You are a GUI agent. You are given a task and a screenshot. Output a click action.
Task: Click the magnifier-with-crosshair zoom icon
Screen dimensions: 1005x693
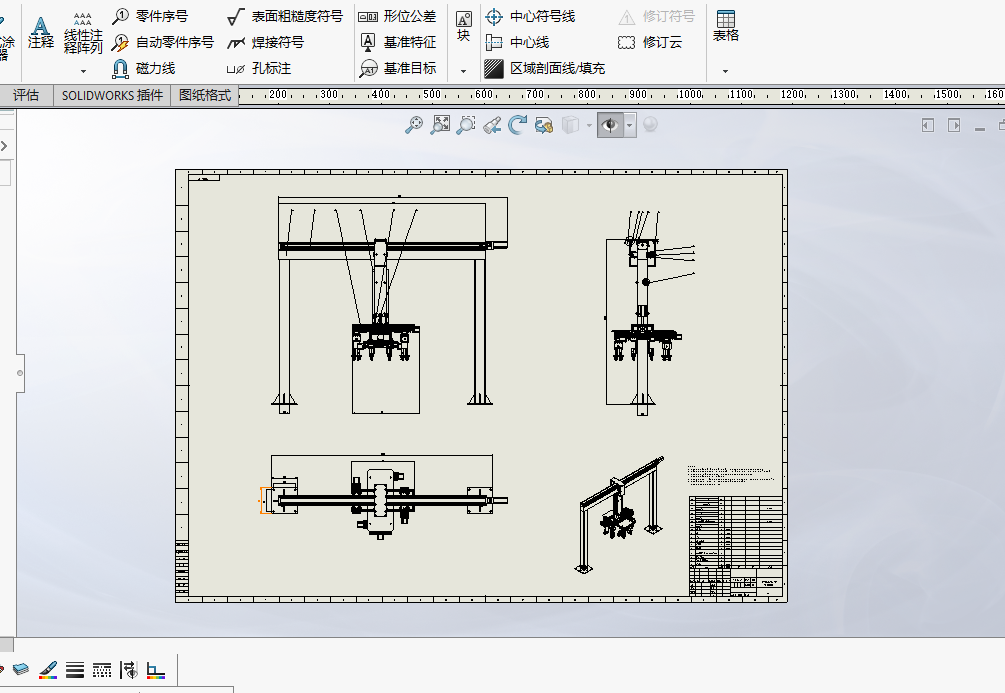pos(414,124)
